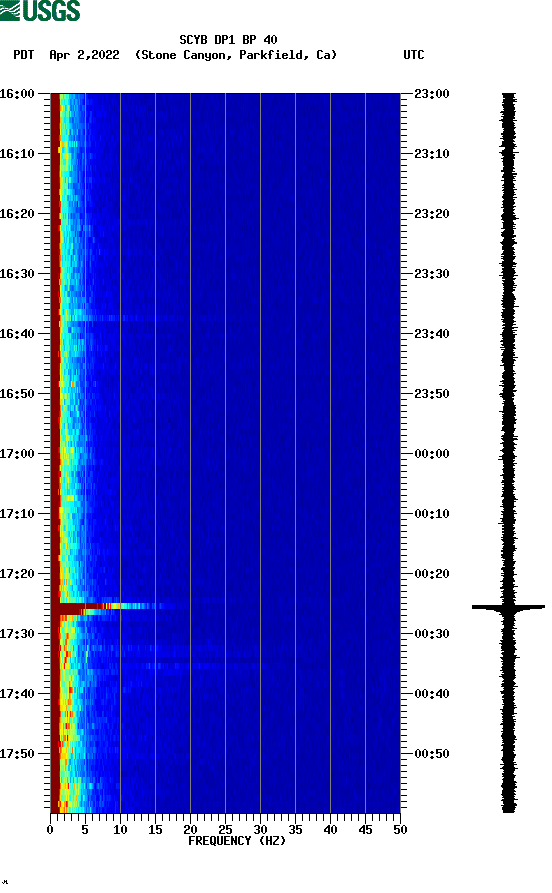The height and width of the screenshot is (893, 552).
Task: Click the '17:50' PDT time label
Action: click(x=17, y=753)
